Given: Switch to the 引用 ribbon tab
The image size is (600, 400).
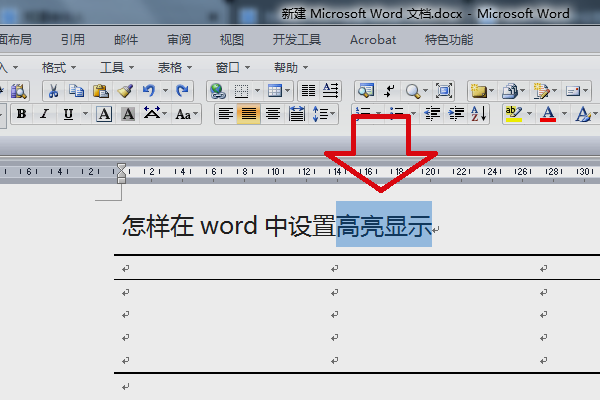Looking at the screenshot, I should (73, 39).
